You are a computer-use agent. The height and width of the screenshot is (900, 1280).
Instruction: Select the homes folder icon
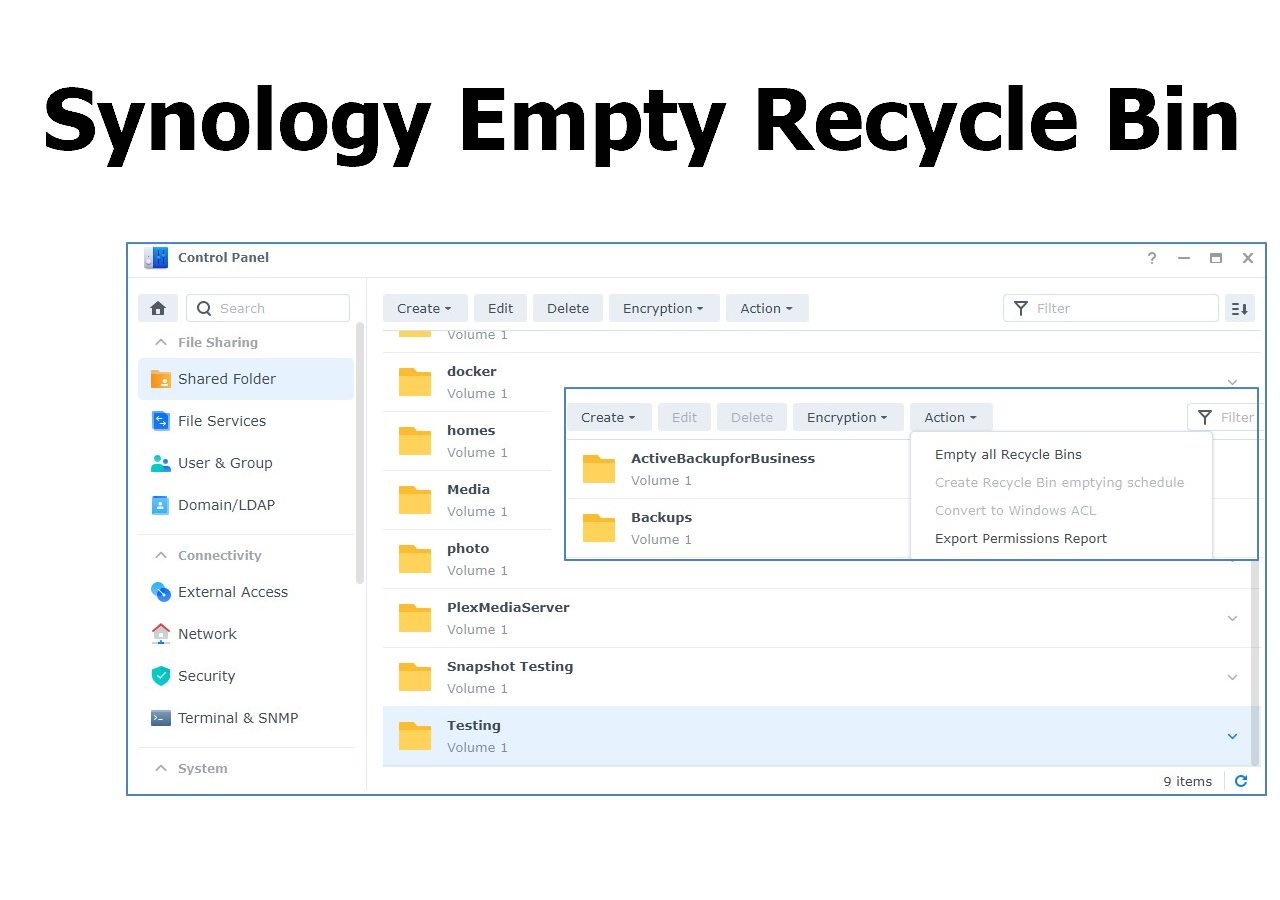415,441
